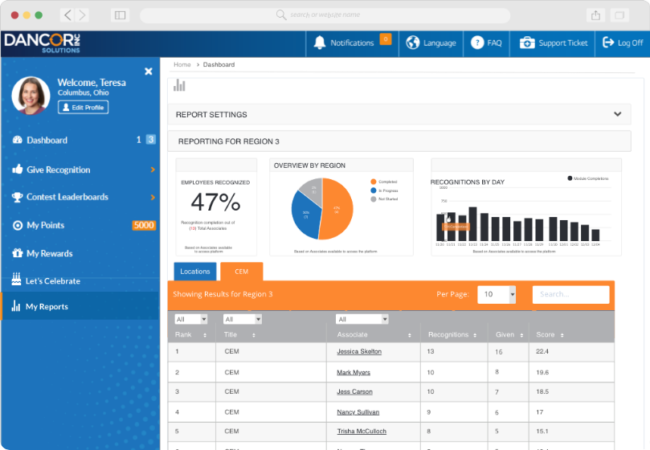
Task: Expand Contest Leaderboards submenu arrow
Action: click(153, 198)
